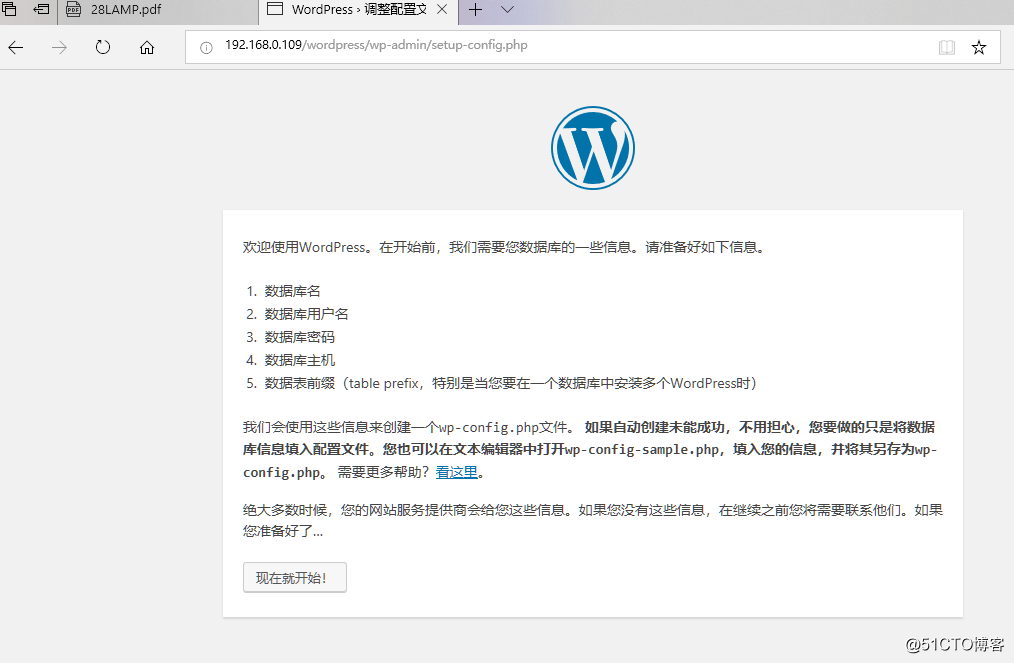Click the wp-config-sample.php text

(642, 450)
